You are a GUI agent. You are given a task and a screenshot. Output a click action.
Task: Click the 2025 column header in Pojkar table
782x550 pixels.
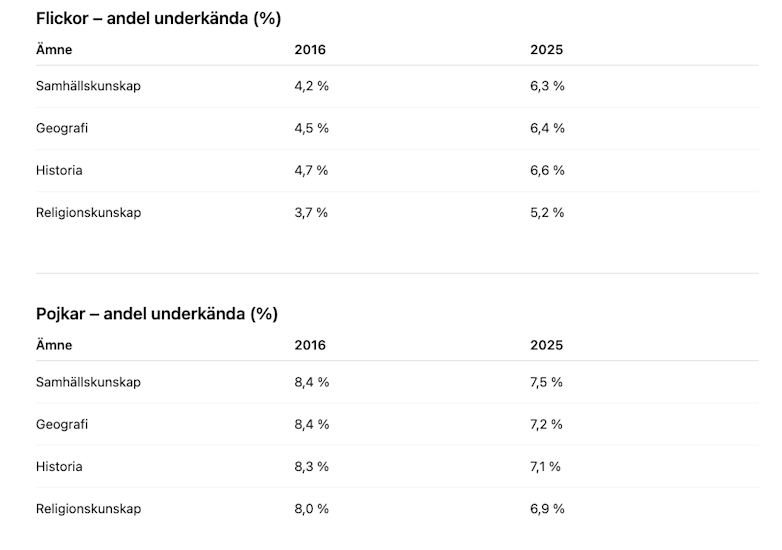pyautogui.click(x=546, y=345)
